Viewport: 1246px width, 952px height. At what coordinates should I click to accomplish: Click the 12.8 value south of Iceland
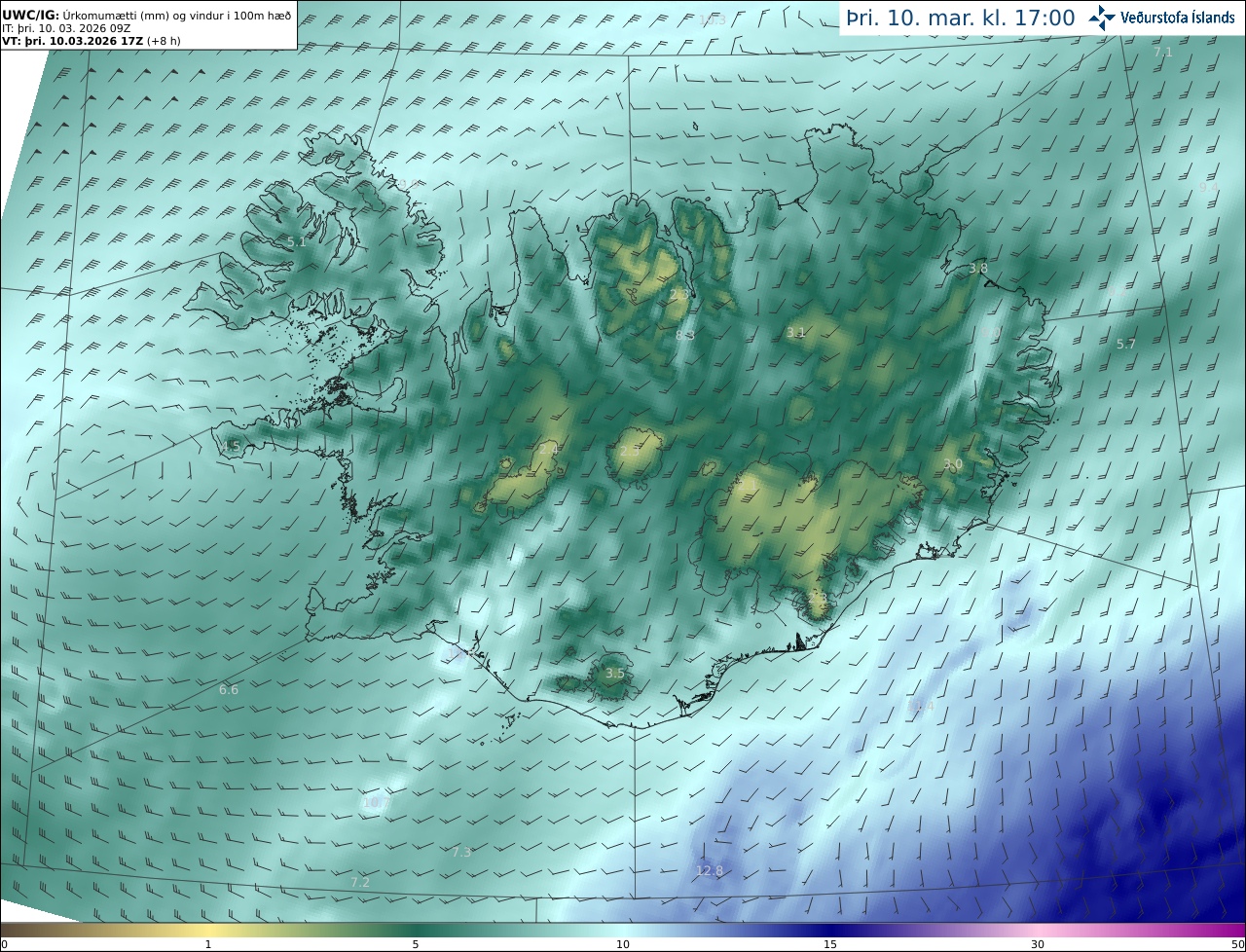coord(710,871)
